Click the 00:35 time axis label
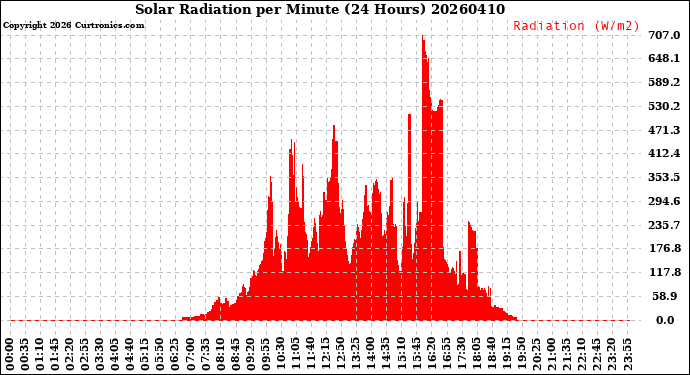The width and height of the screenshot is (690, 375). point(25,355)
